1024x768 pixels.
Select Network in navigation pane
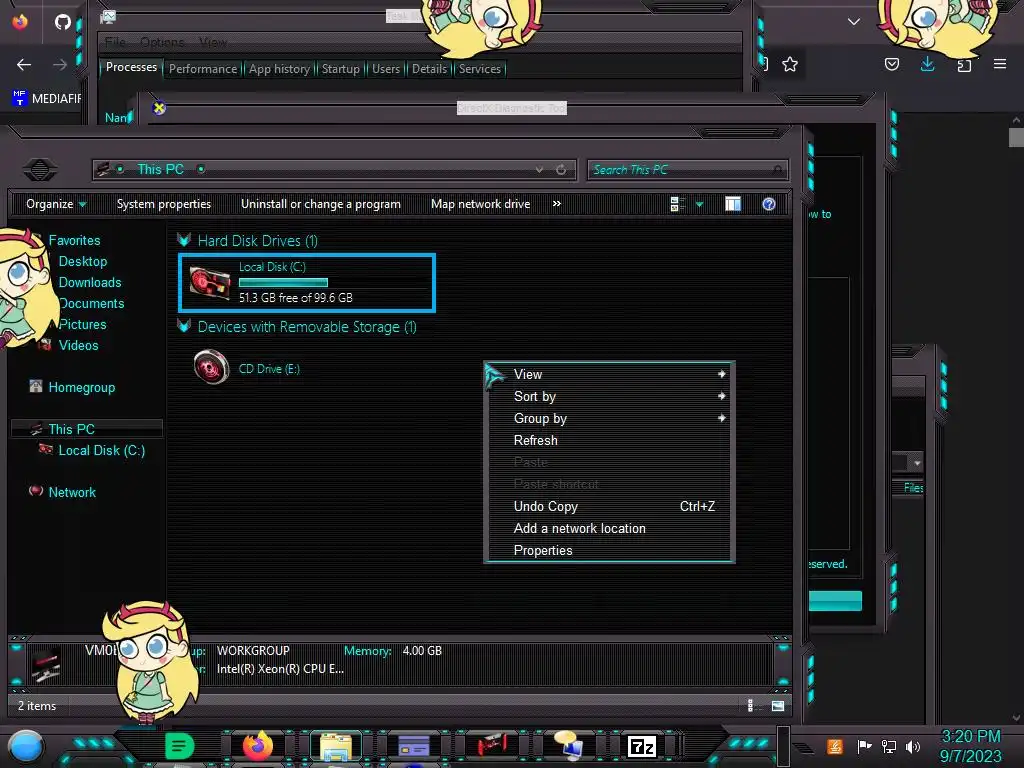pos(72,492)
